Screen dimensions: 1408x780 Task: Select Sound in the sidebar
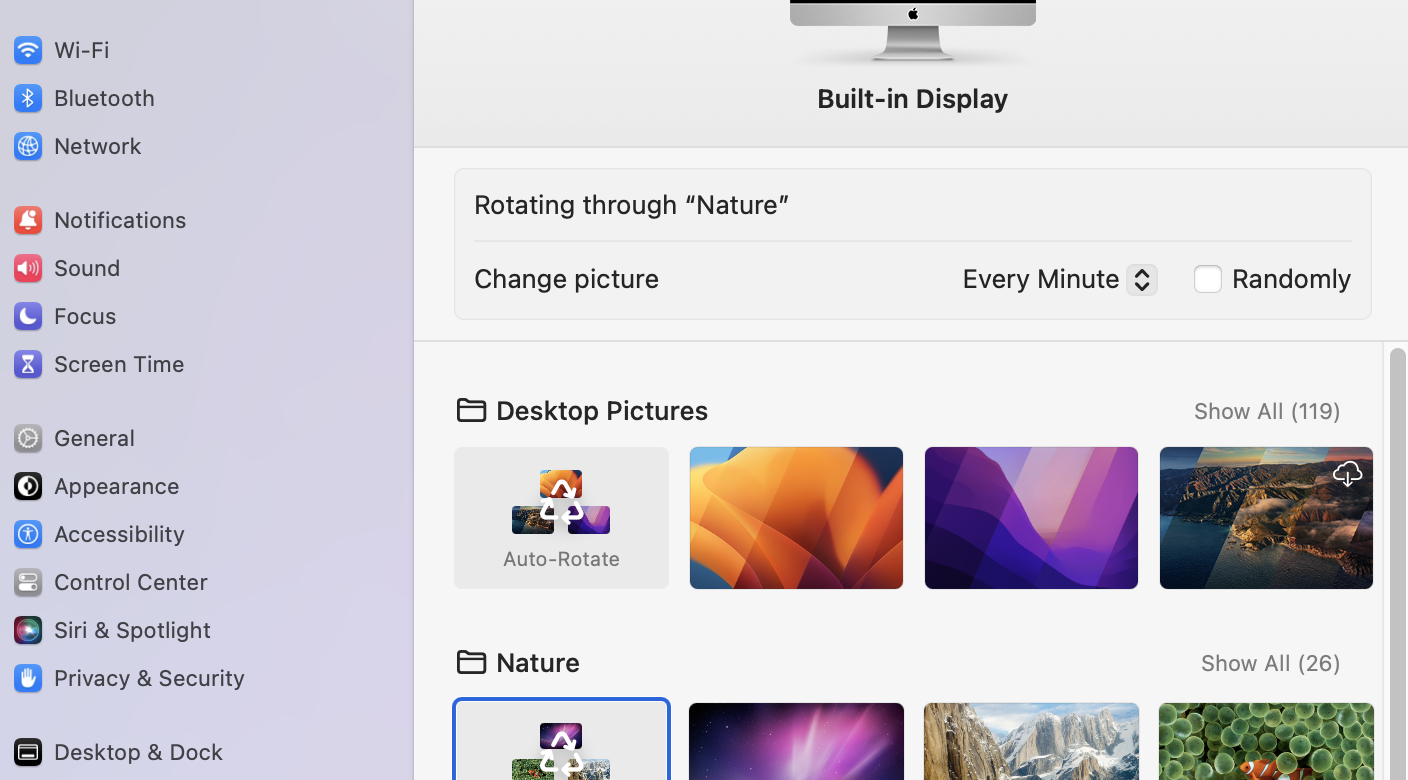pyautogui.click(x=66, y=267)
